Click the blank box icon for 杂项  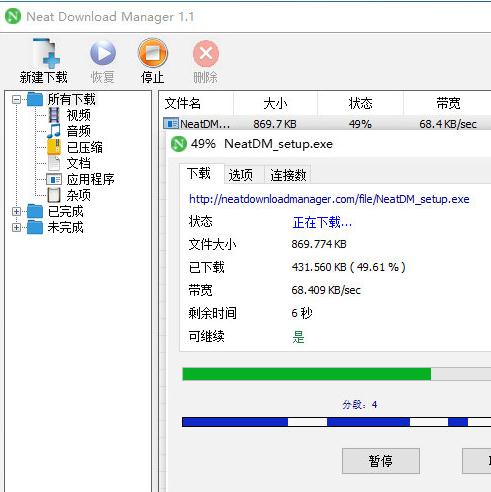coord(54,195)
